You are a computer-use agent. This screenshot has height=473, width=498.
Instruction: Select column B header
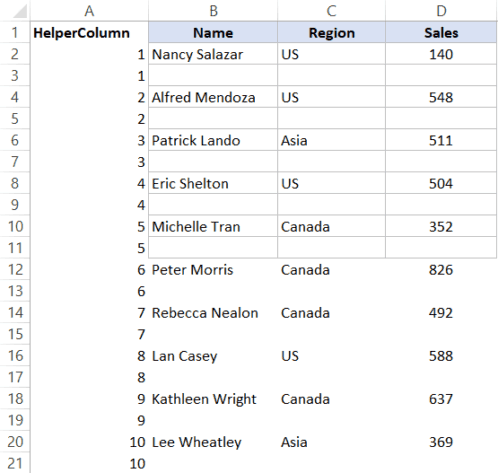[x=213, y=11]
